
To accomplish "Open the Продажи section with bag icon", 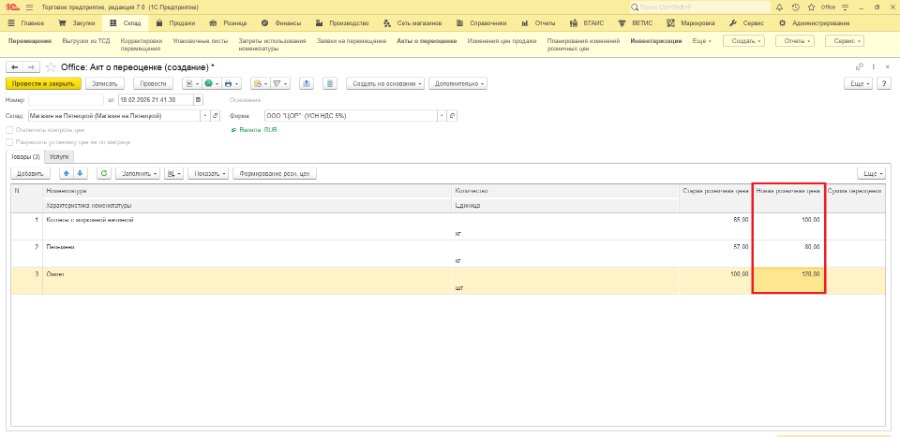I will pos(175,23).
